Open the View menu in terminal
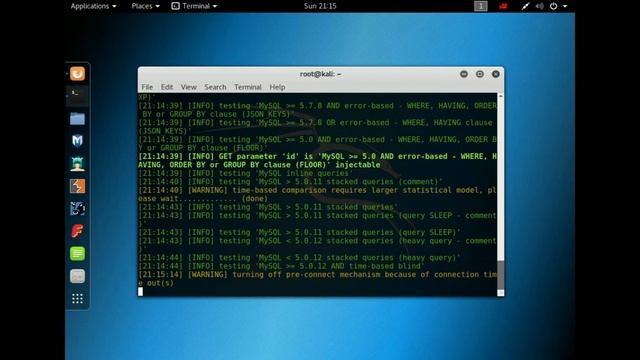The width and height of the screenshot is (640, 360). [x=189, y=87]
